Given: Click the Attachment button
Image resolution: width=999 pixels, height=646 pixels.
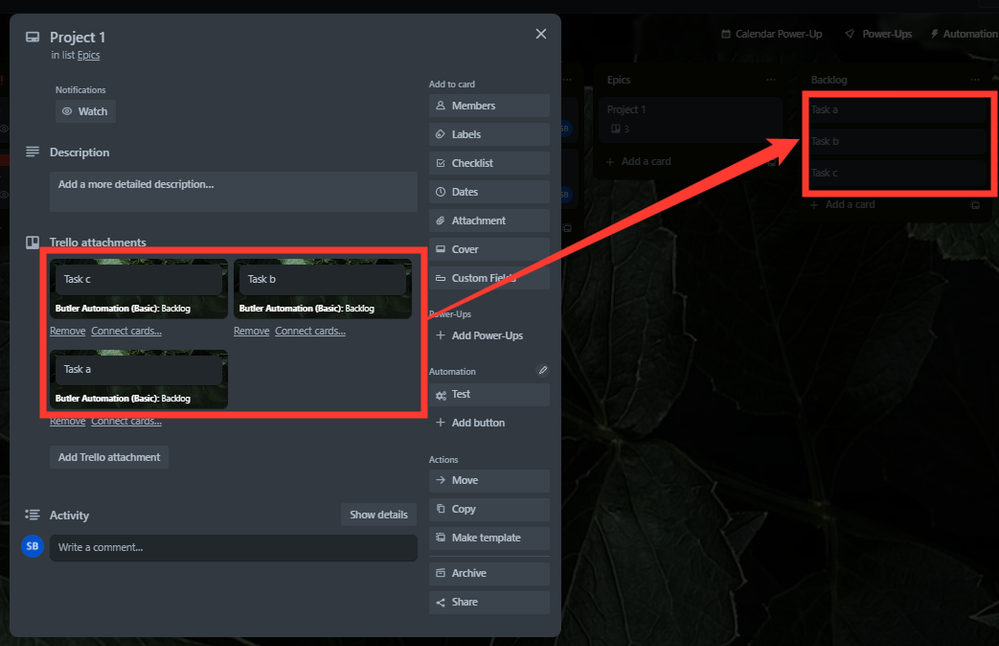Looking at the screenshot, I should (489, 220).
